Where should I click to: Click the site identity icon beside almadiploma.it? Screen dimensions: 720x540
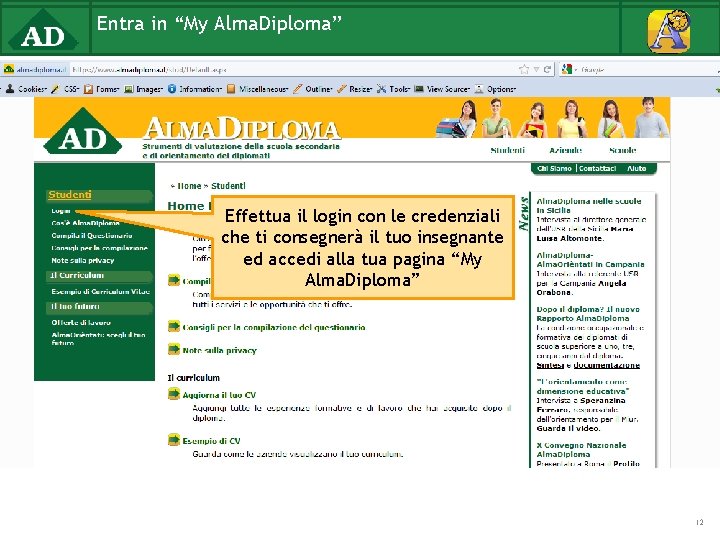tap(9, 69)
